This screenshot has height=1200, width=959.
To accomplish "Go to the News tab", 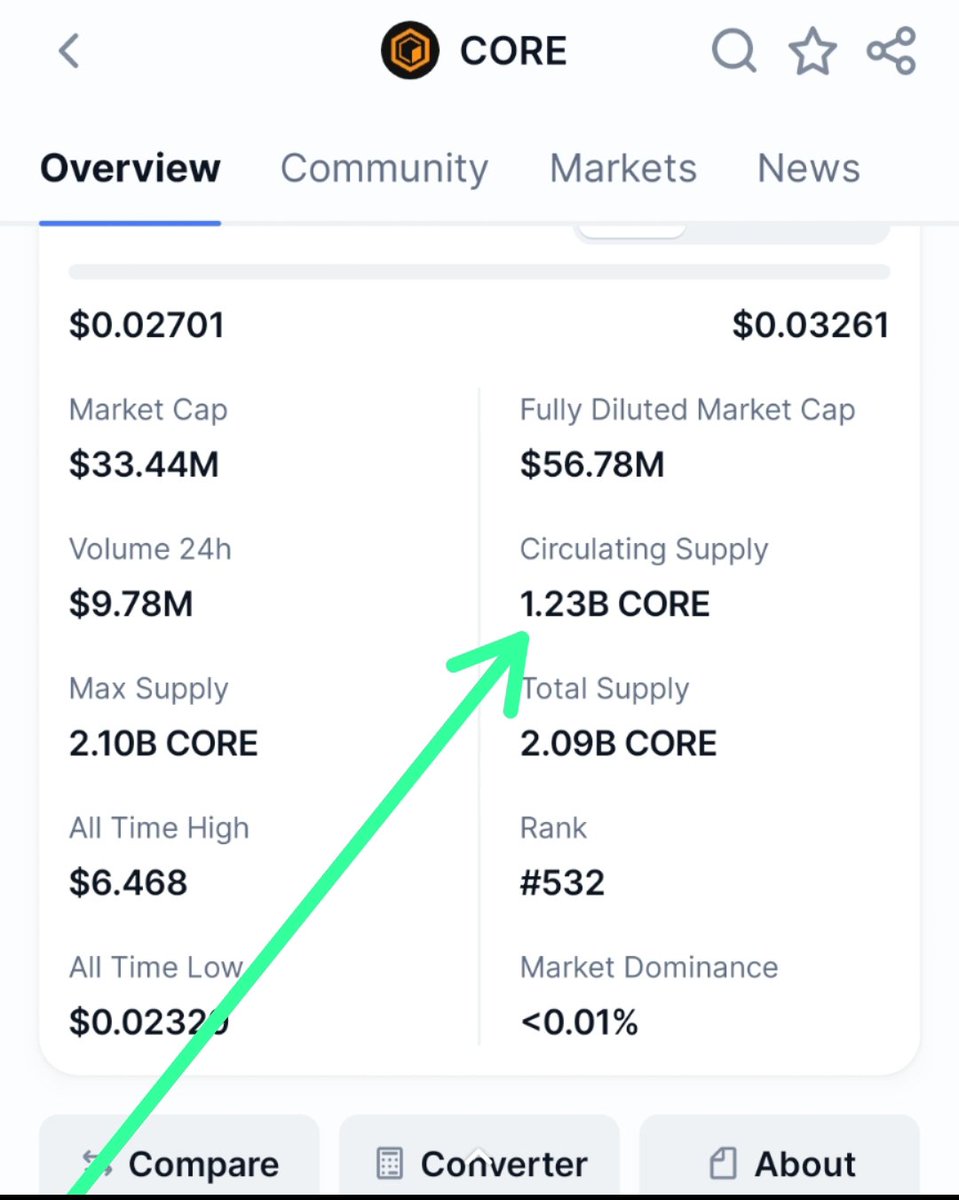I will [809, 168].
